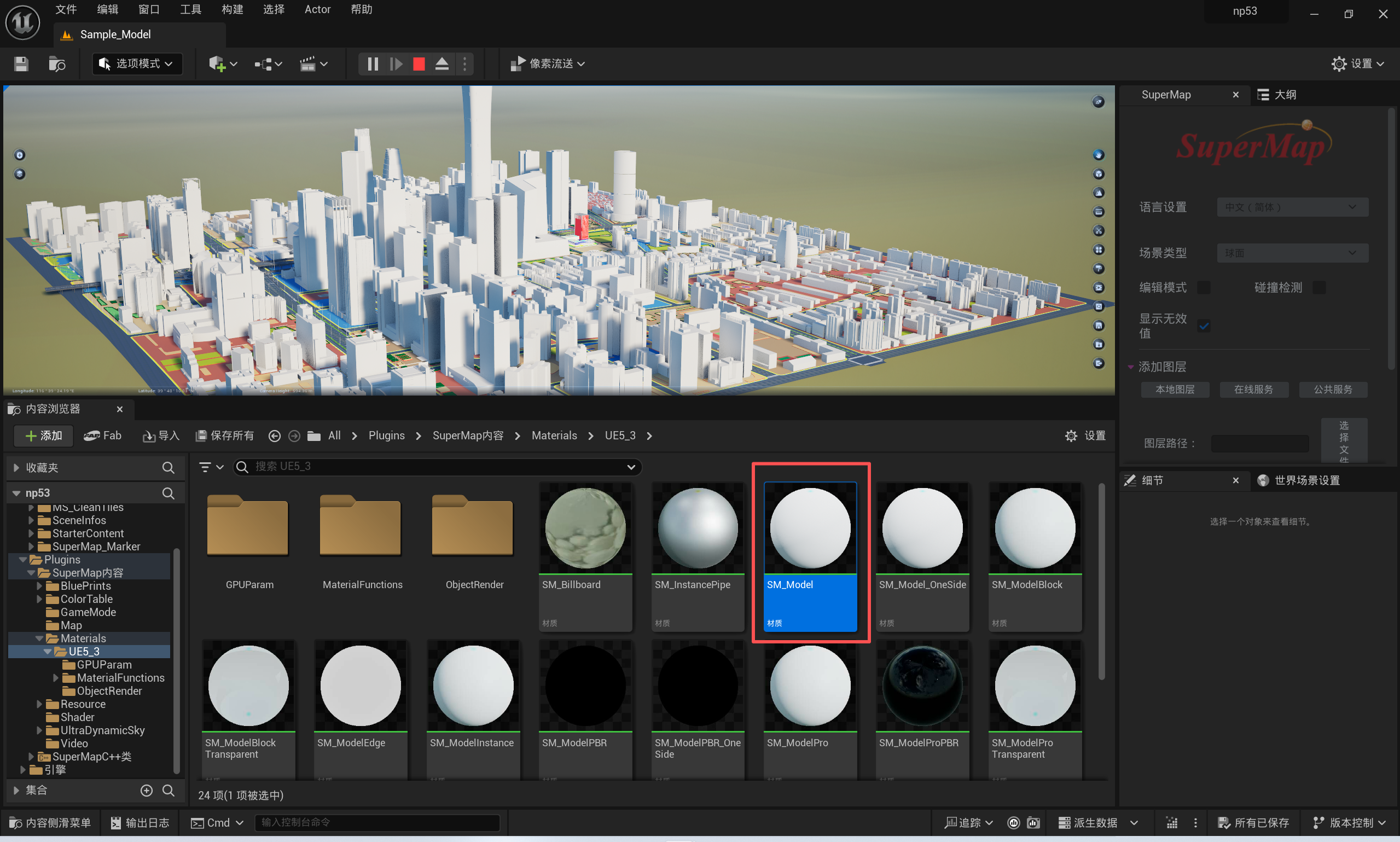1400x842 pixels.
Task: Switch to the 世界场景设置 tab
Action: tap(1306, 480)
